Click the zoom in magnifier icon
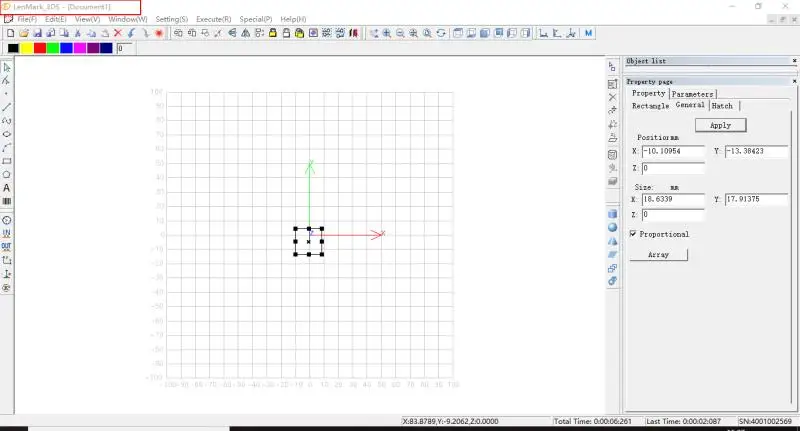 point(387,33)
